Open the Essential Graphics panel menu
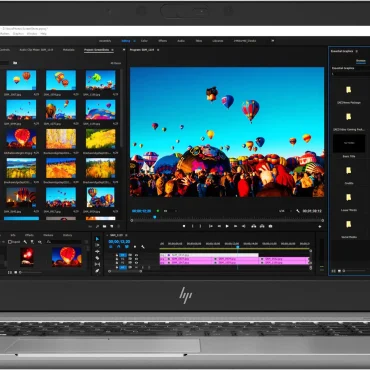 coord(357,51)
